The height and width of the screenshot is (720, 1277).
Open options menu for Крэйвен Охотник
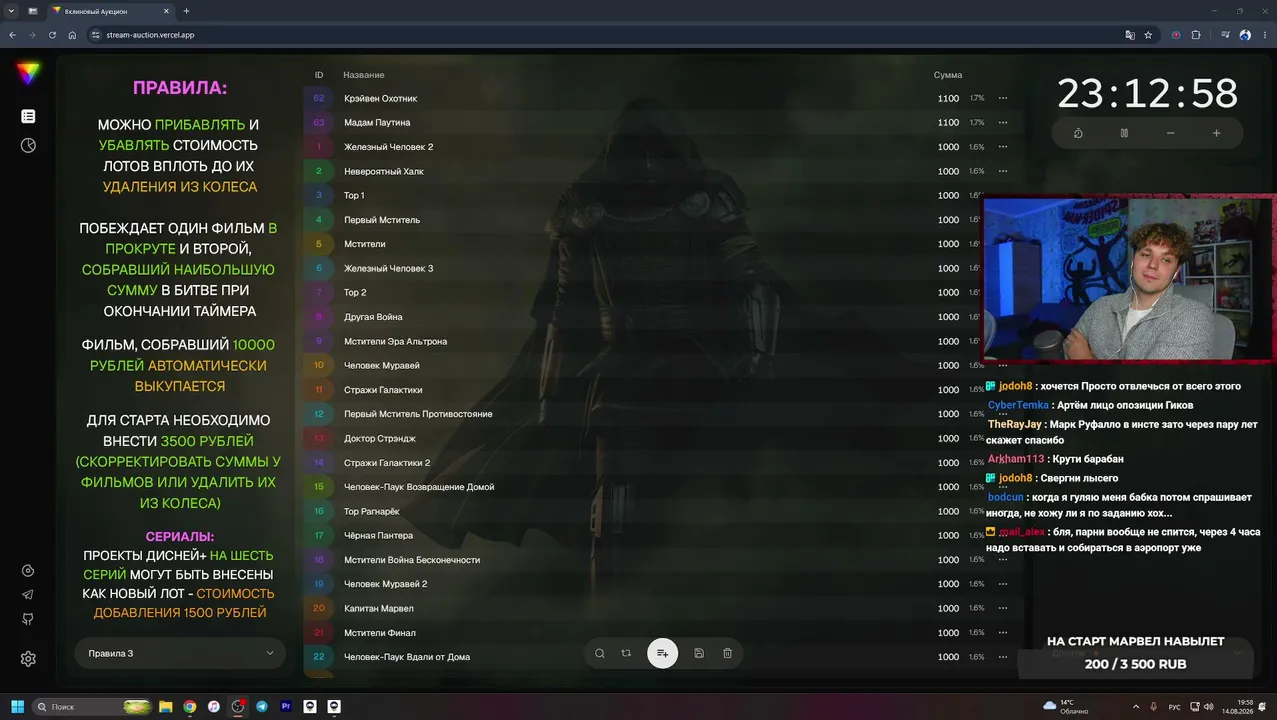pos(1003,98)
